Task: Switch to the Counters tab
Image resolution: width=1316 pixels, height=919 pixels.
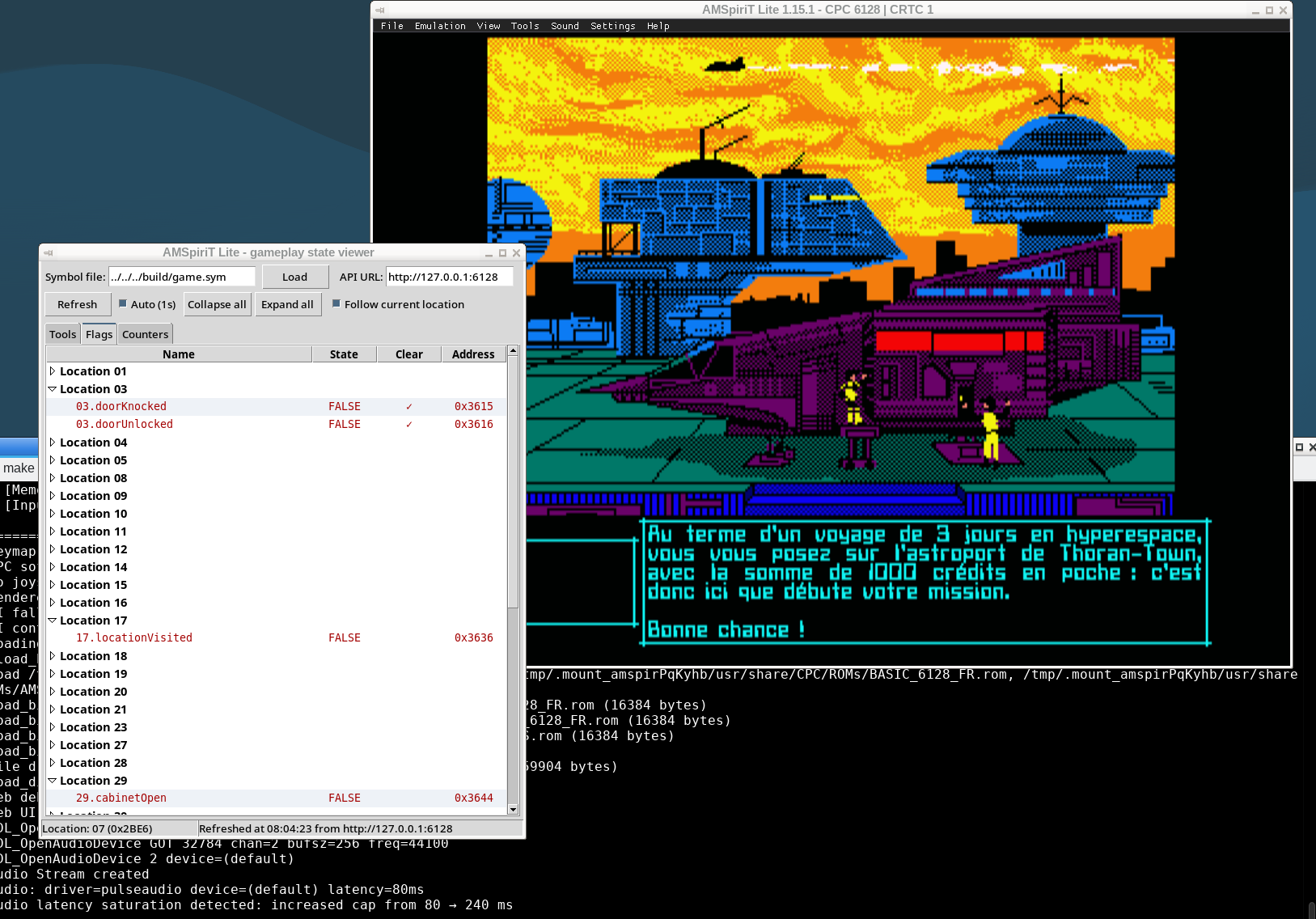Action: point(146,334)
